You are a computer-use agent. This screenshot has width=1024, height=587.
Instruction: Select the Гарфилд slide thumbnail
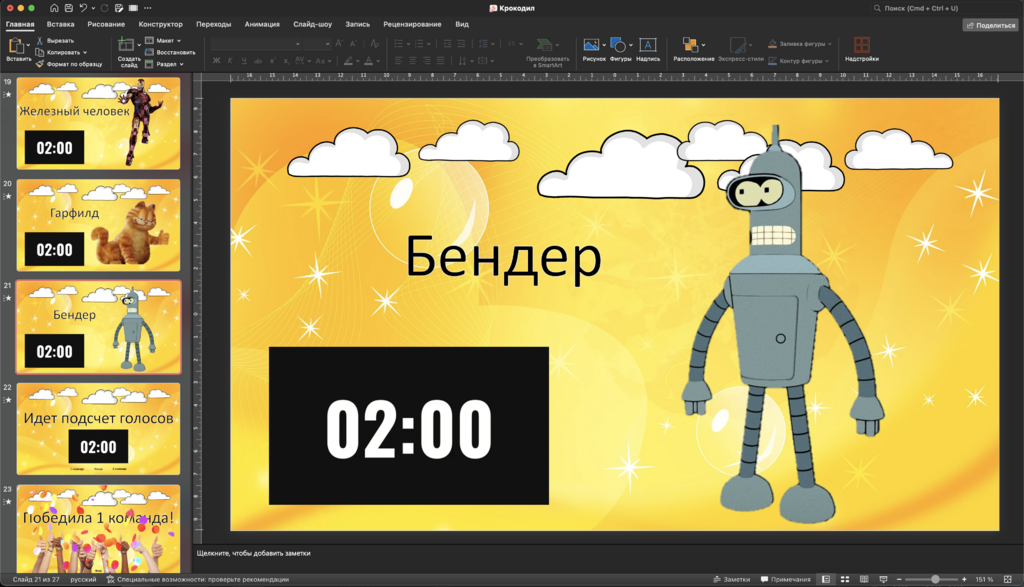(x=98, y=225)
